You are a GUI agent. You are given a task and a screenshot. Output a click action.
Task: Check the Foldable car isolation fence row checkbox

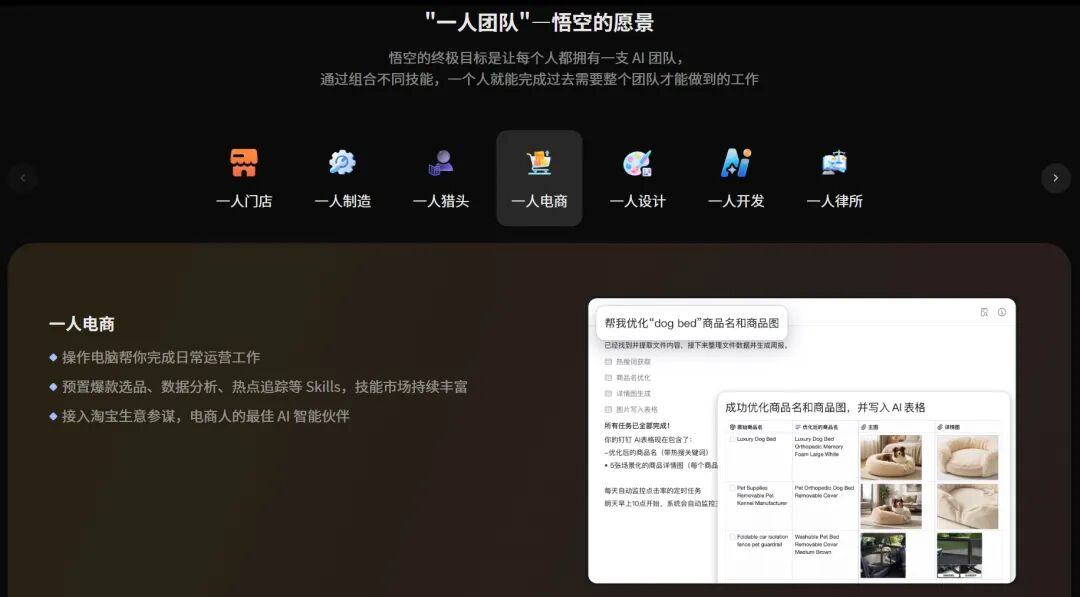coord(732,537)
